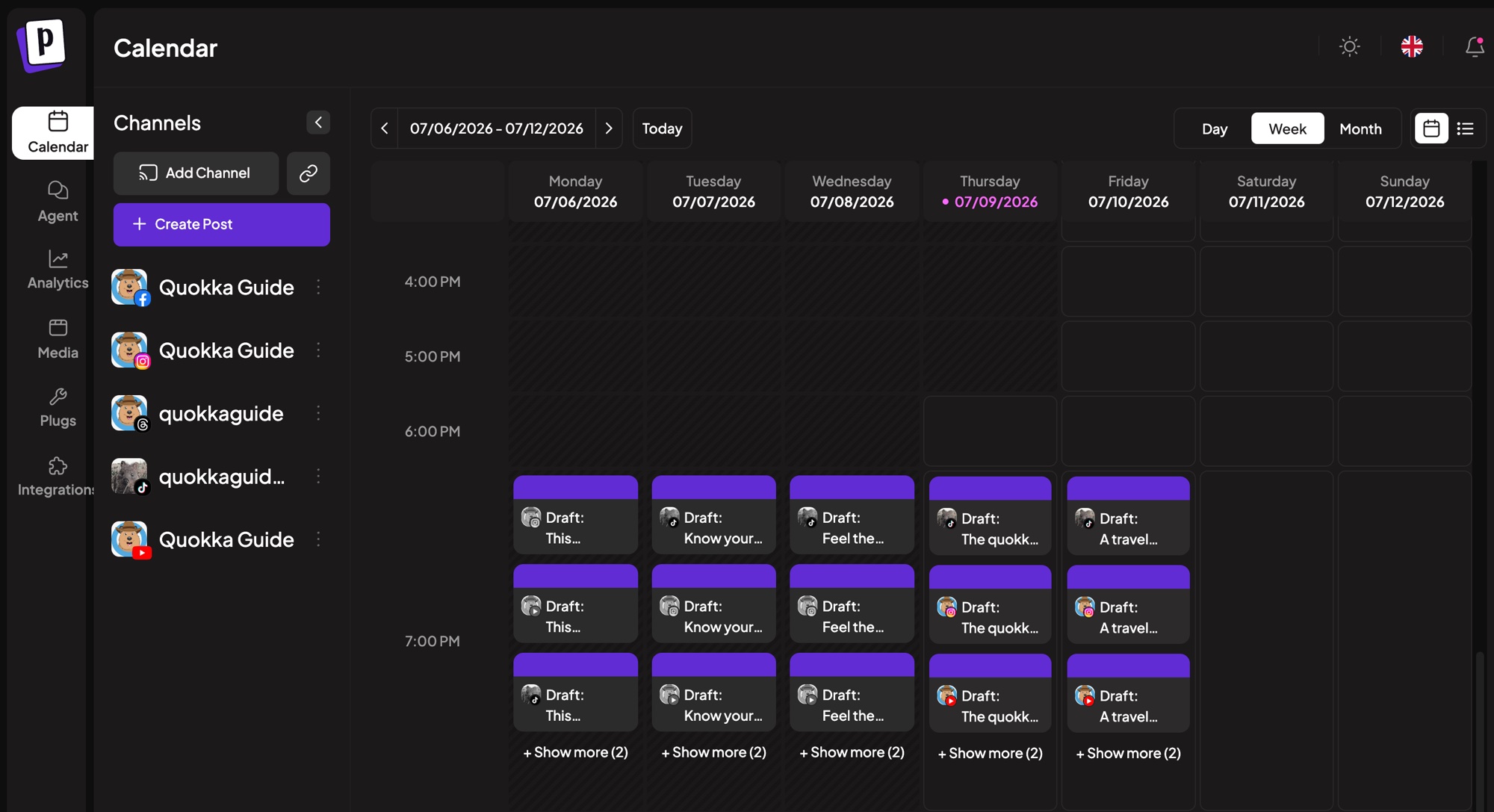Expand Wednesday's Show more (2)
The height and width of the screenshot is (812, 1494).
pyautogui.click(x=852, y=752)
